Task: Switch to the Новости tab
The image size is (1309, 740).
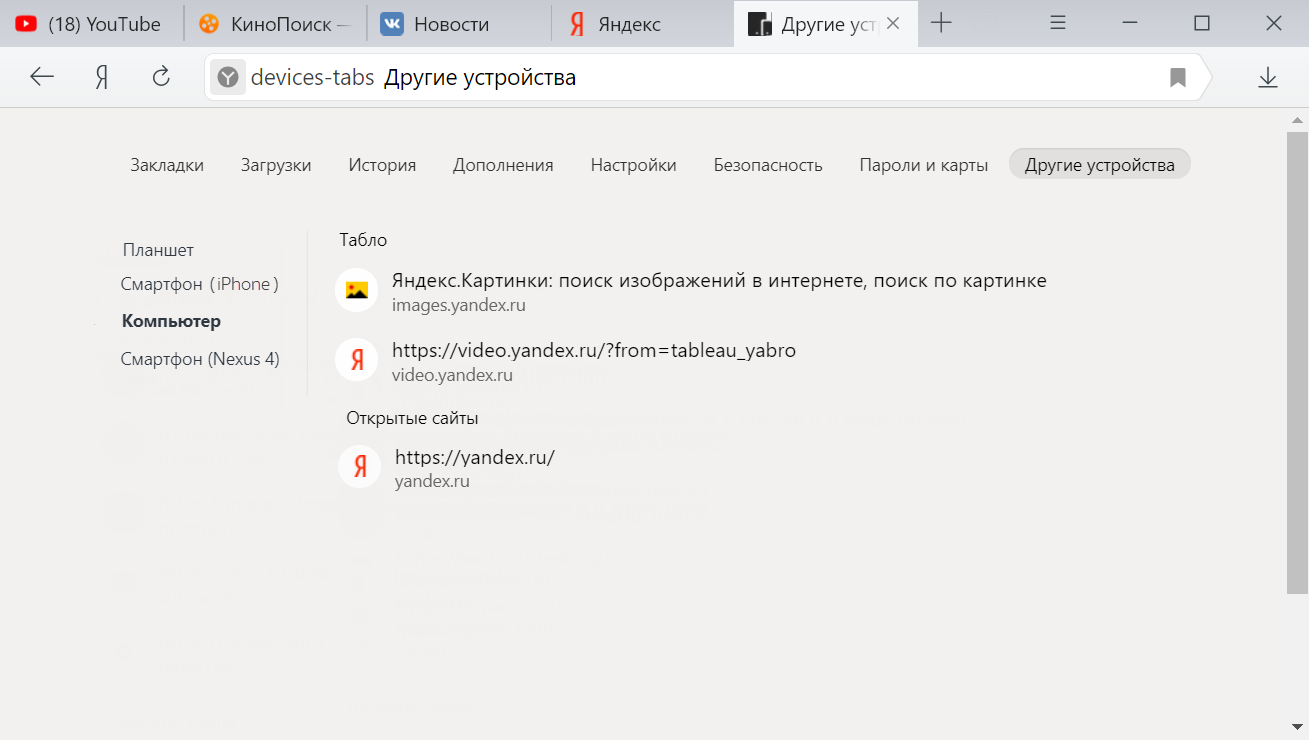Action: click(459, 24)
